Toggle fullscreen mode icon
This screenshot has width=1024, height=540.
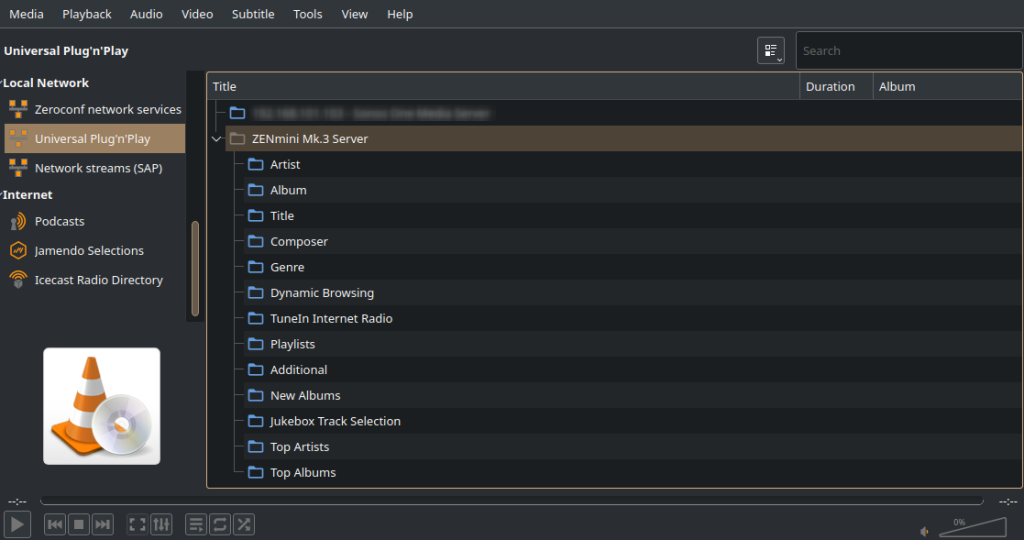(x=137, y=524)
